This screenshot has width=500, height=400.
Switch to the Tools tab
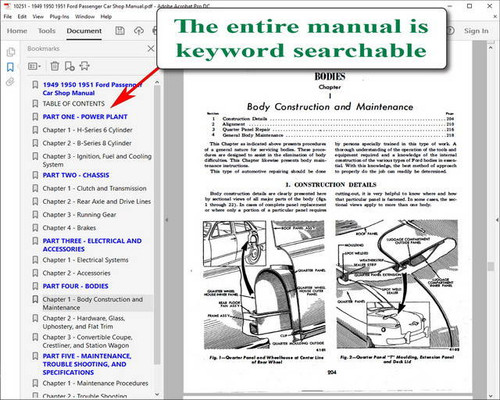click(47, 31)
